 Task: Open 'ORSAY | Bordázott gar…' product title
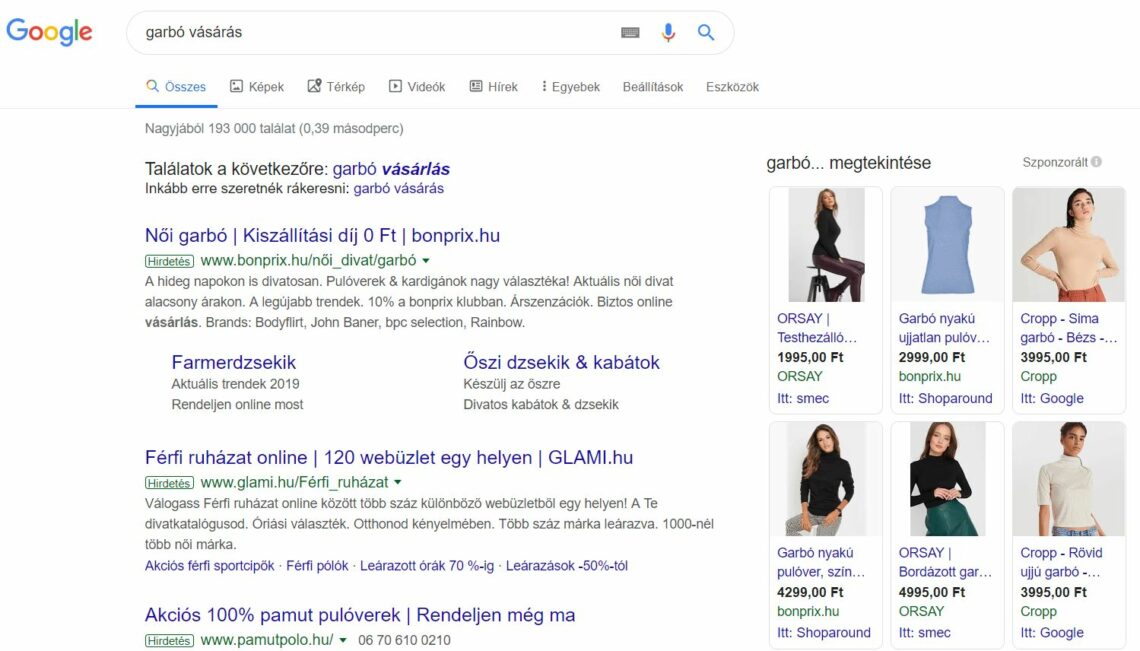[944, 562]
